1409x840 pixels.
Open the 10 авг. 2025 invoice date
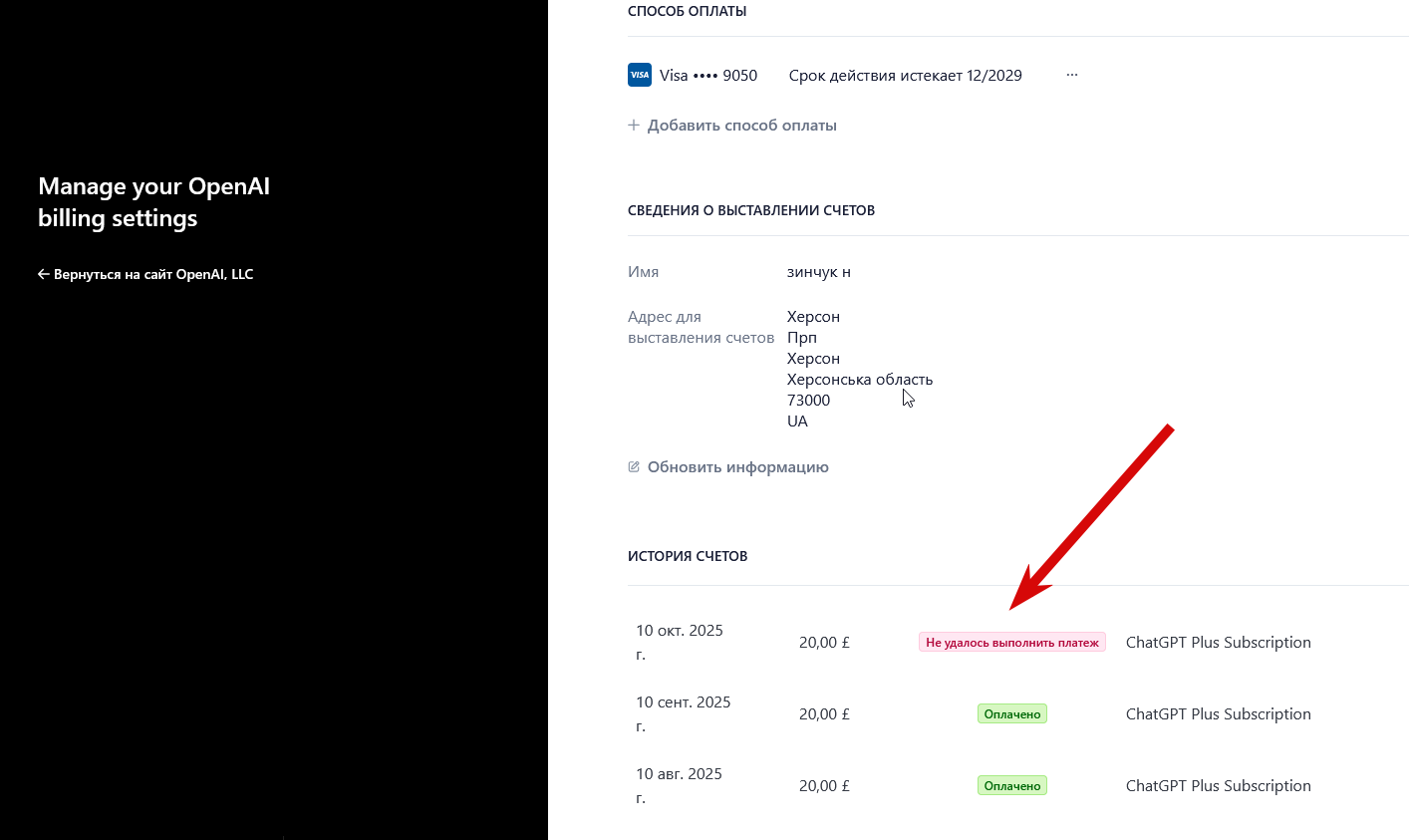679,774
